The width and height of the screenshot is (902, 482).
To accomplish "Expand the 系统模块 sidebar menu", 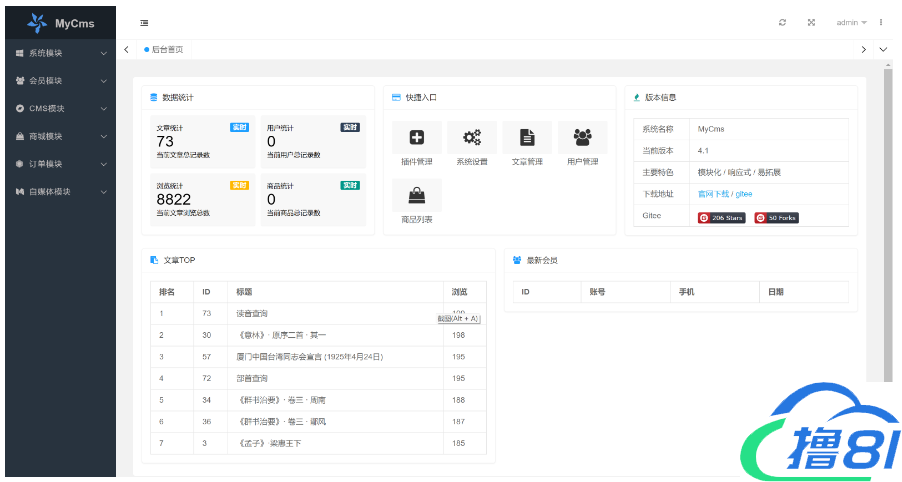I will [60, 53].
